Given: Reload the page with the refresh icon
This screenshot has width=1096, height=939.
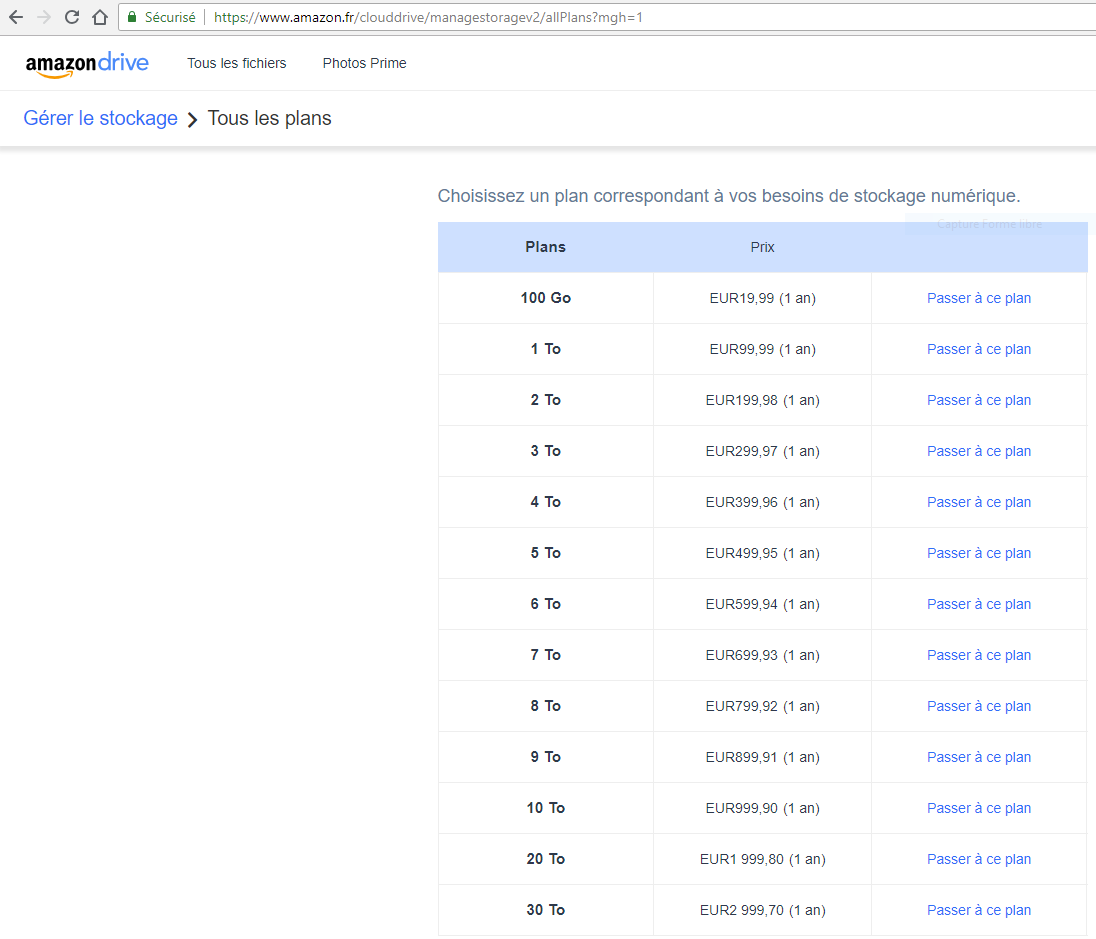Looking at the screenshot, I should click(72, 17).
